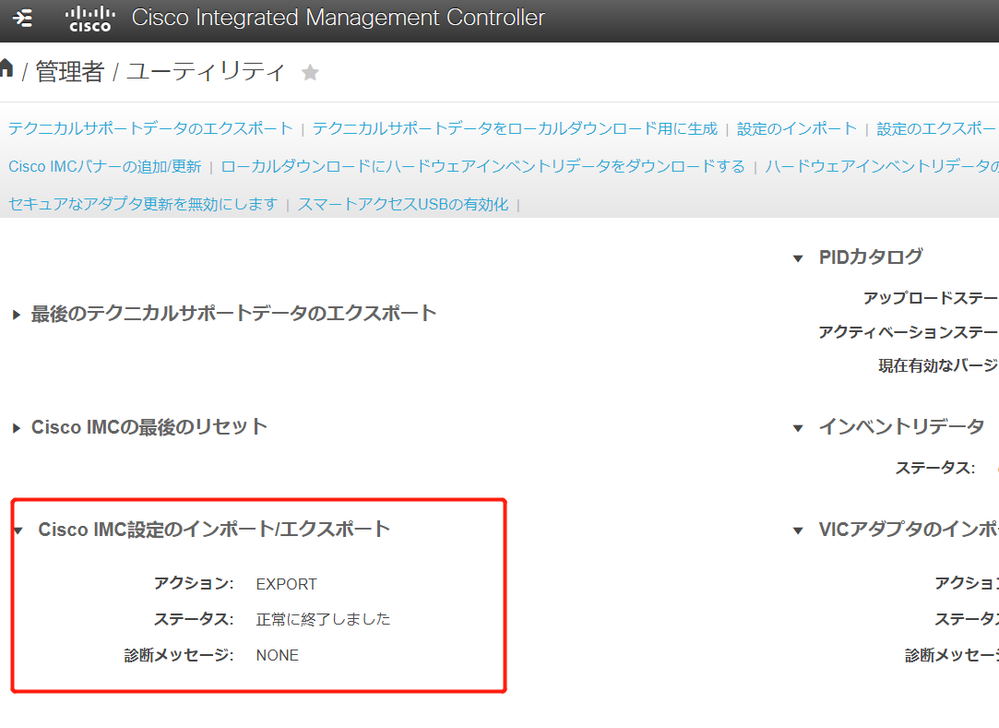The height and width of the screenshot is (728, 999).
Task: Open 設定のエクスポート link
Action: pos(937,129)
